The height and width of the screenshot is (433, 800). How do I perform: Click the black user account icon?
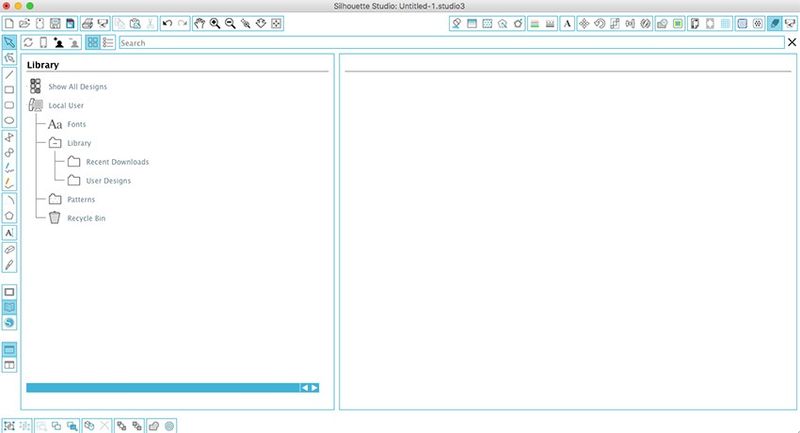pos(59,43)
